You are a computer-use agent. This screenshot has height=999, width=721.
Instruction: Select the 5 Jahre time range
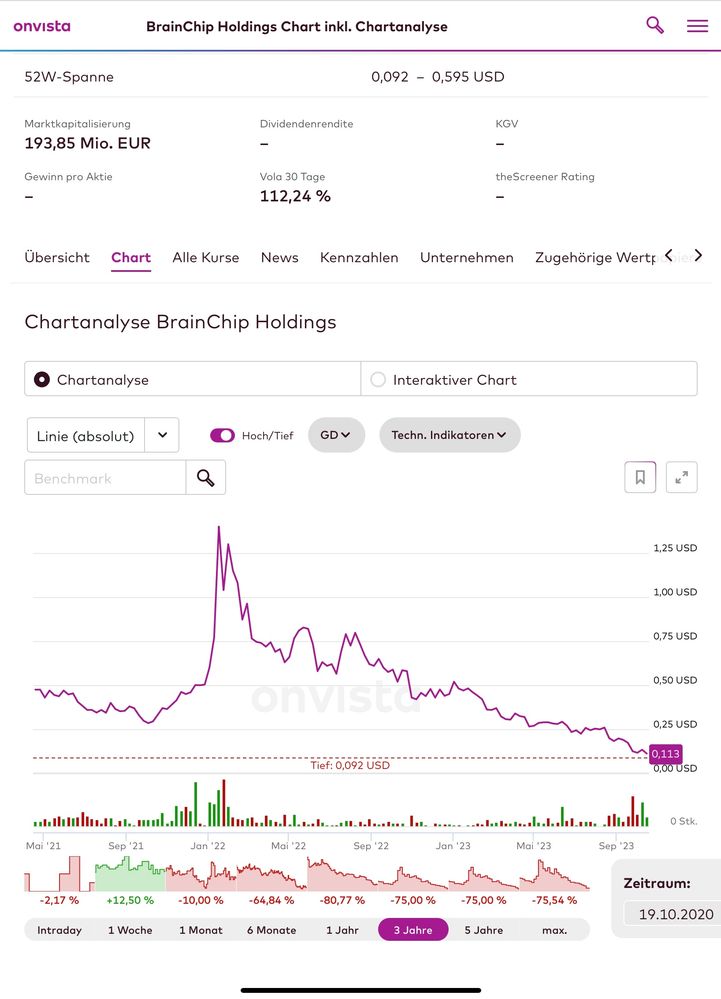[x=483, y=930]
